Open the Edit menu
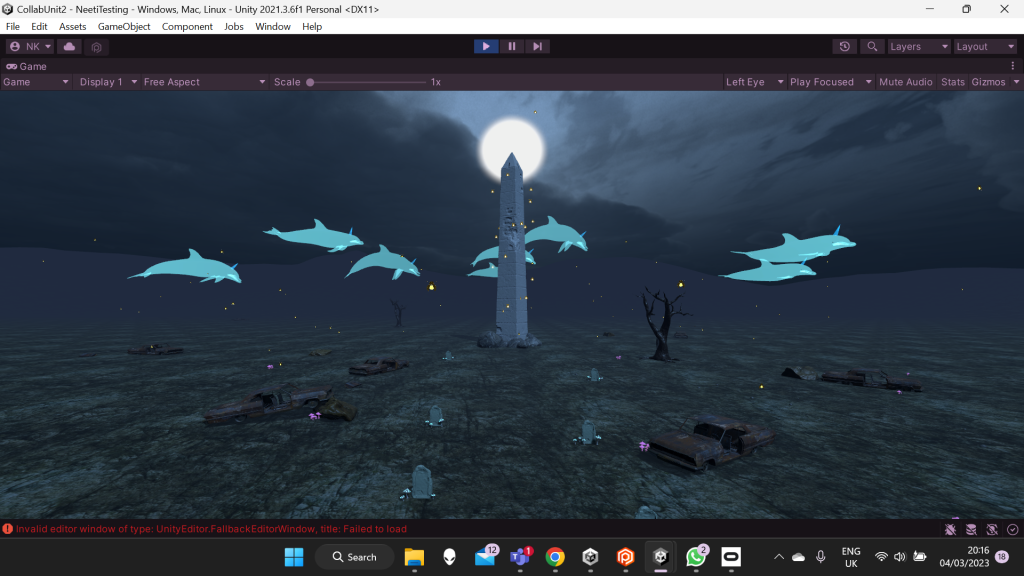This screenshot has width=1024, height=576. [39, 26]
